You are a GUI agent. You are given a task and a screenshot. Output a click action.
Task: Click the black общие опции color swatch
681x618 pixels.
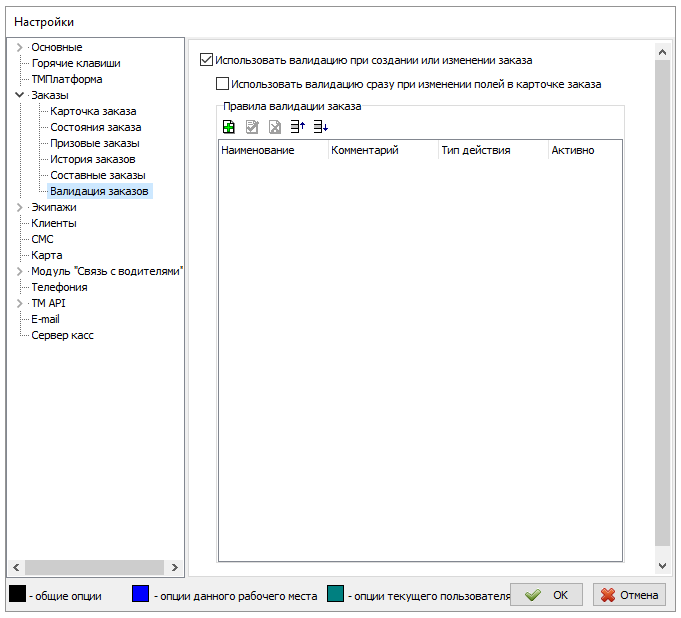click(x=17, y=595)
